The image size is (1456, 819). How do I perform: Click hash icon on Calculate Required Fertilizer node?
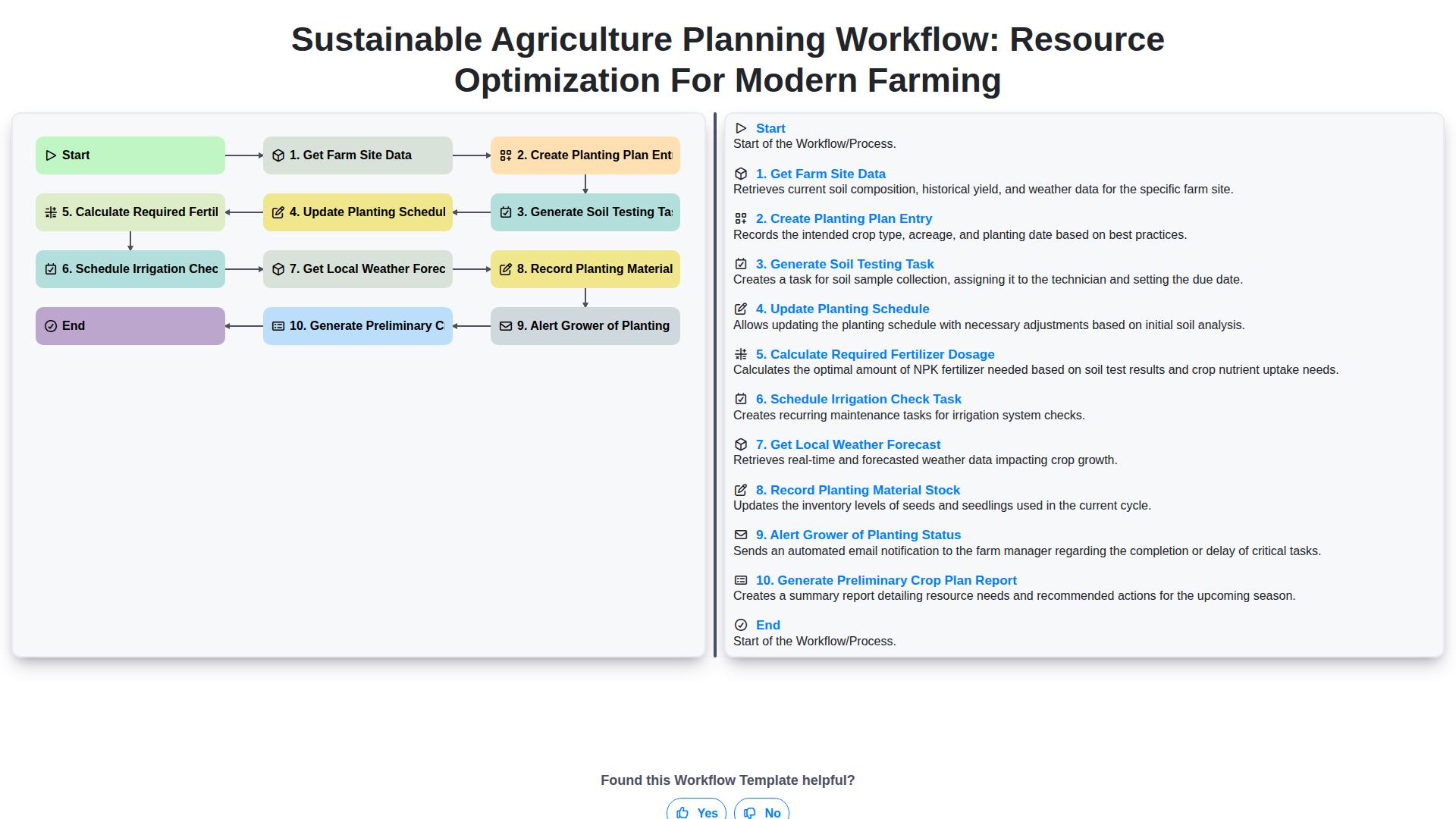coord(51,212)
